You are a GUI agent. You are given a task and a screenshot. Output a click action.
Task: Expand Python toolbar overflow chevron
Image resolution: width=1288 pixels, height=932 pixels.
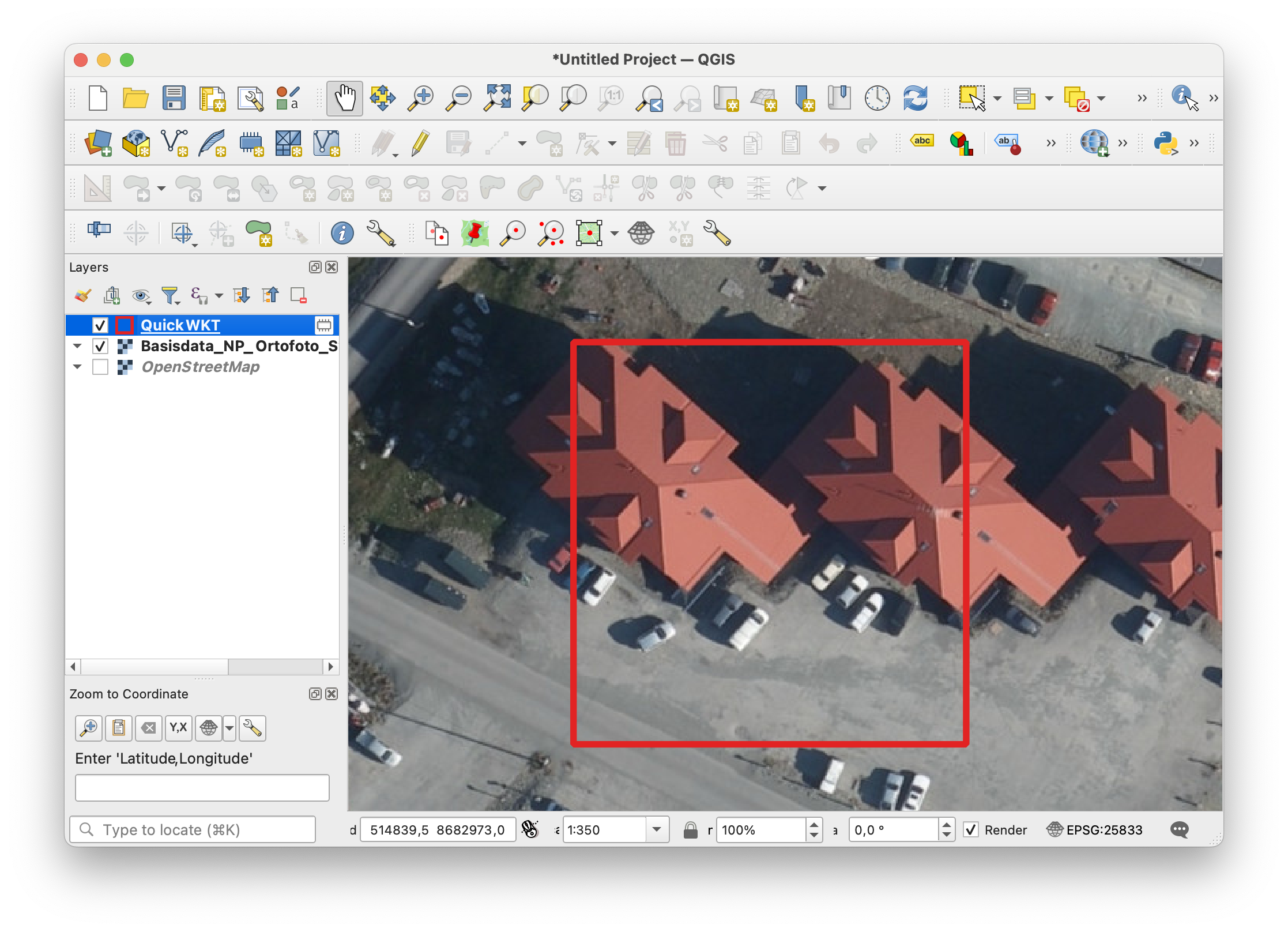click(x=1194, y=143)
